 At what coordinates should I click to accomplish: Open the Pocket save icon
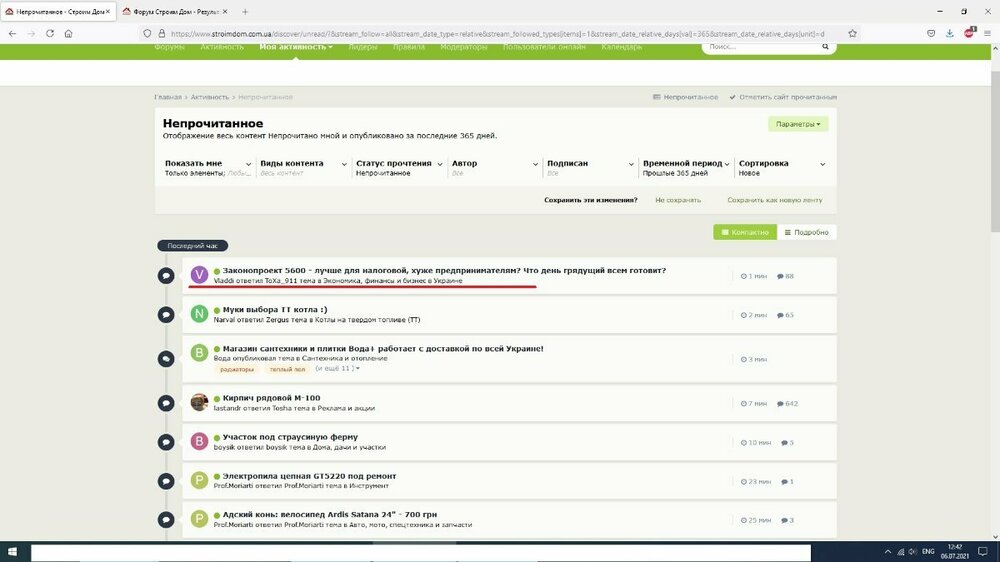pos(931,33)
